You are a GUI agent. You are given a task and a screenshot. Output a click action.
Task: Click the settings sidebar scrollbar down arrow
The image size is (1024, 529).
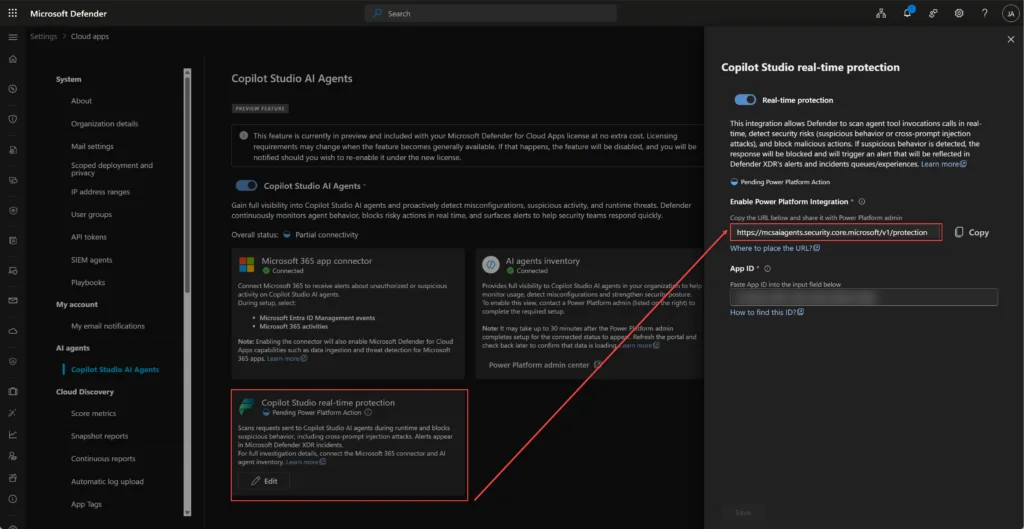(x=188, y=512)
